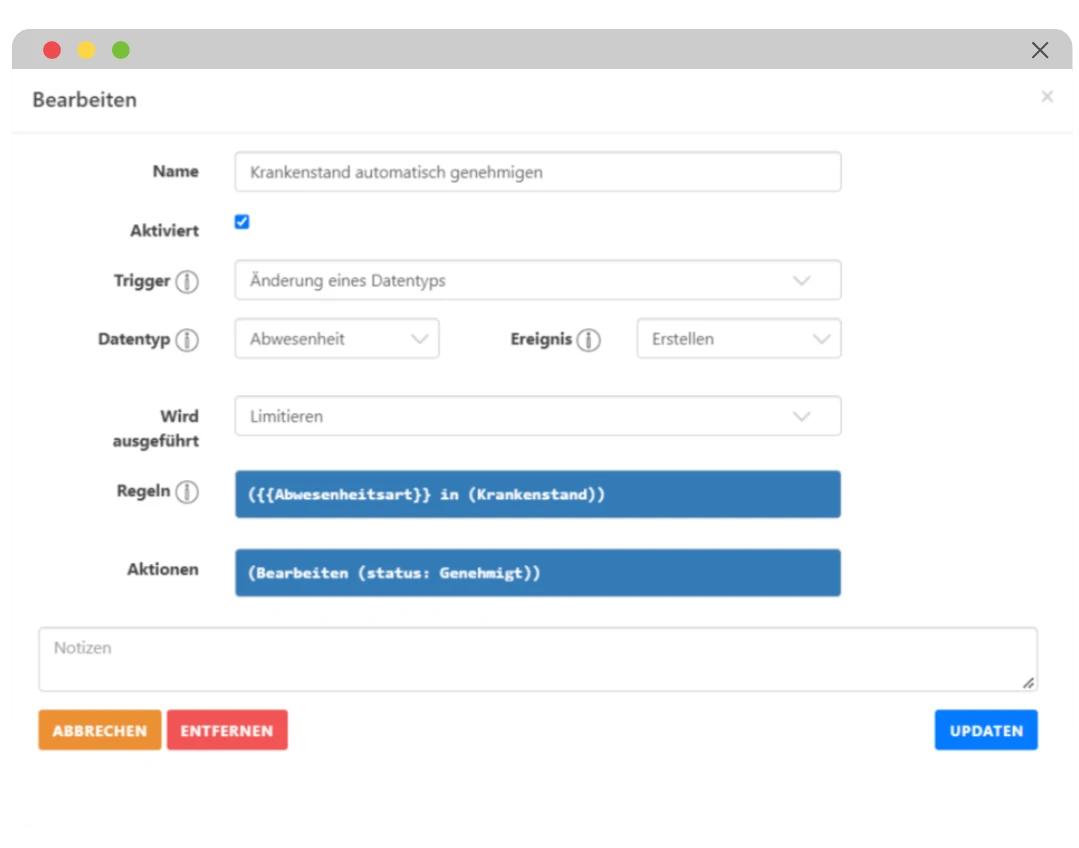1079x848 pixels.
Task: Click the red Entfernen button
Action: [227, 731]
